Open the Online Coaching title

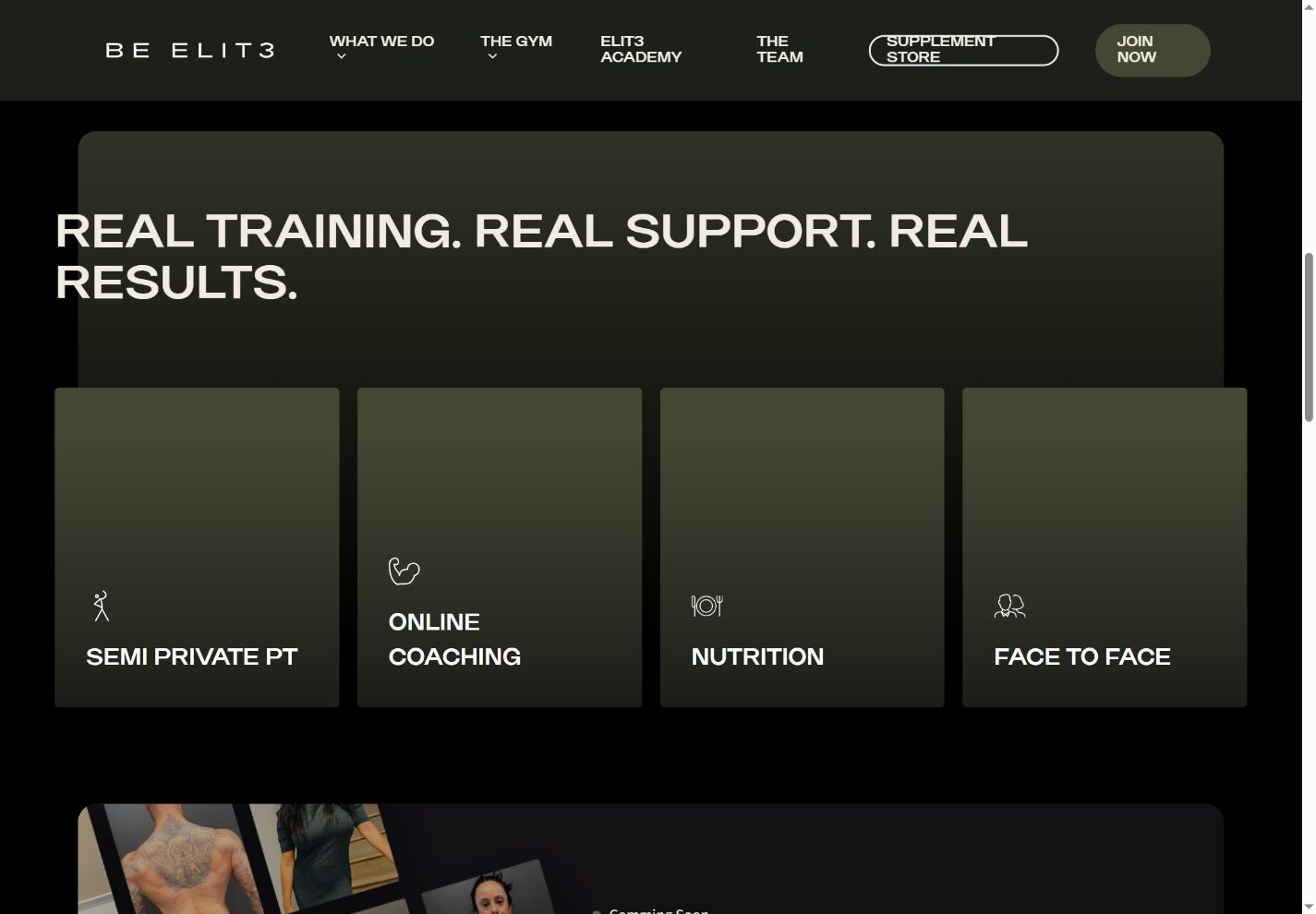454,639
